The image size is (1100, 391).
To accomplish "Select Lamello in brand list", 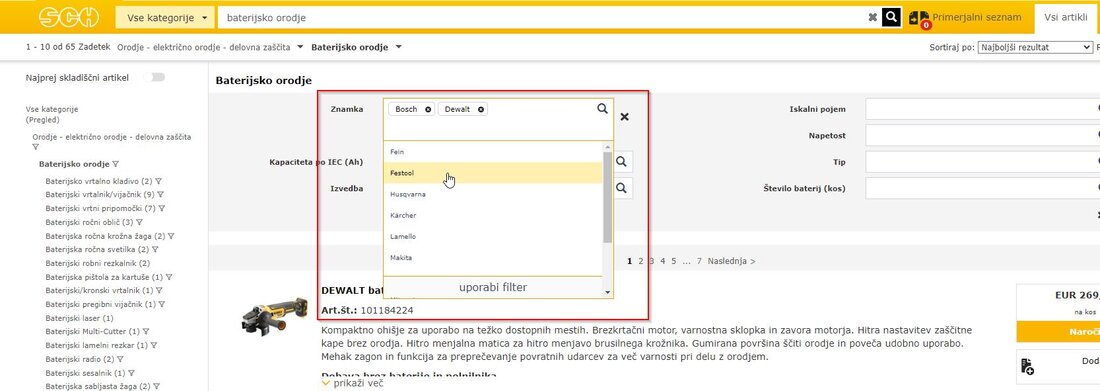I will tap(493, 237).
